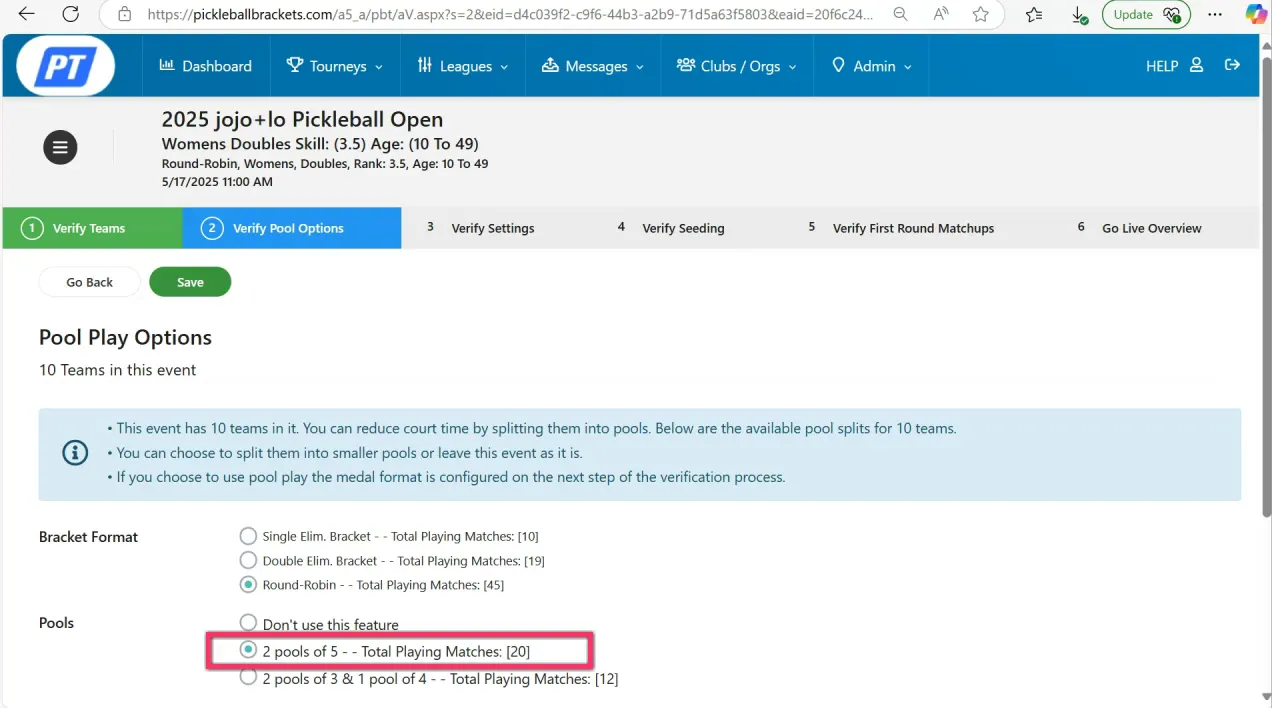This screenshot has width=1272, height=708.
Task: Click the Pool Play Options heading
Action: click(125, 338)
